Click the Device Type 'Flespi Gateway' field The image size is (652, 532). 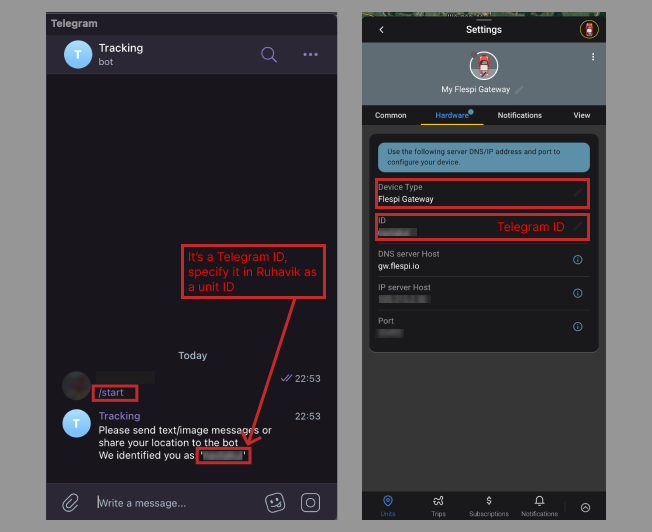[x=482, y=193]
